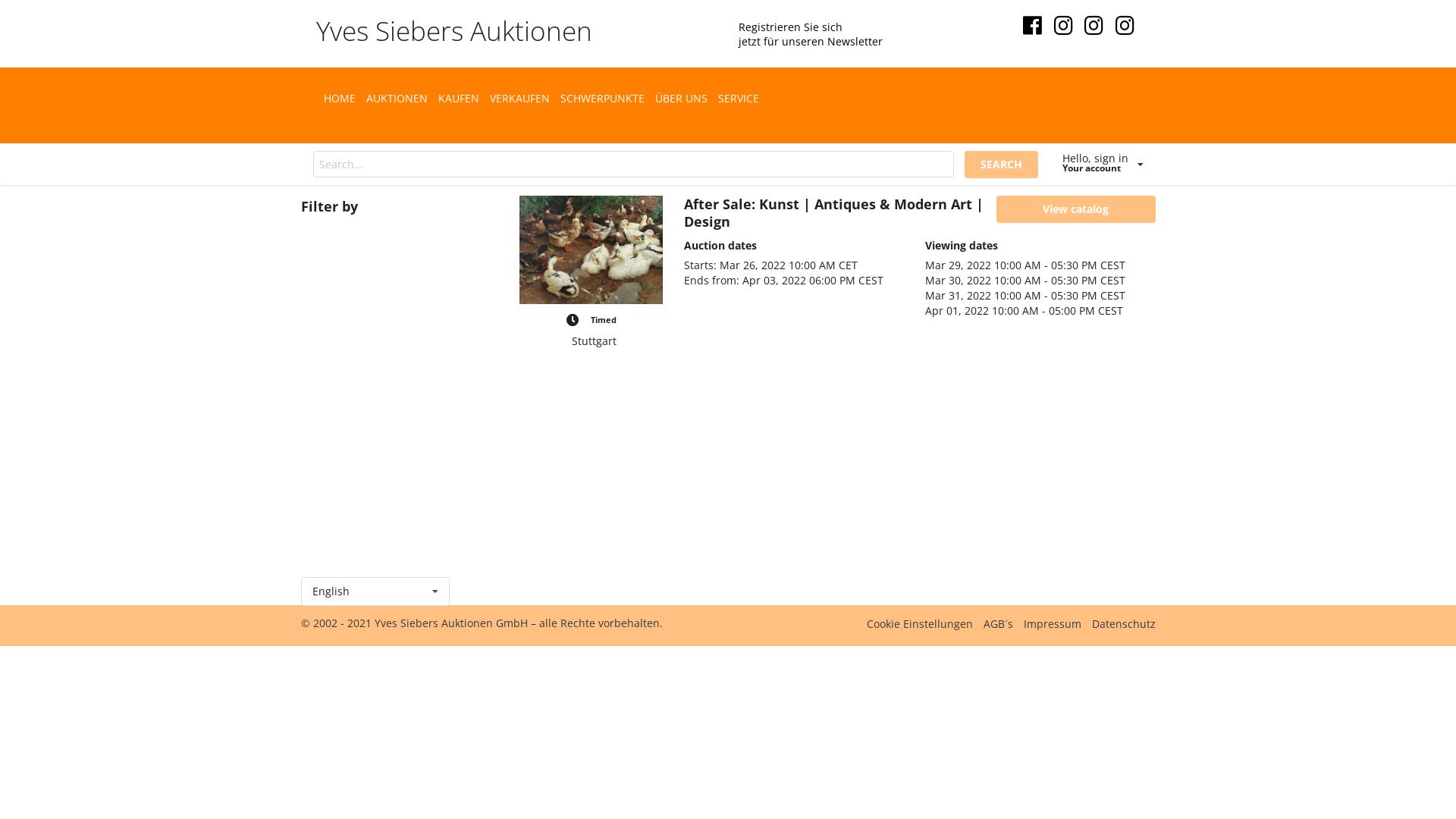Open the auction with View catalog
1456x819 pixels.
[x=1075, y=209]
